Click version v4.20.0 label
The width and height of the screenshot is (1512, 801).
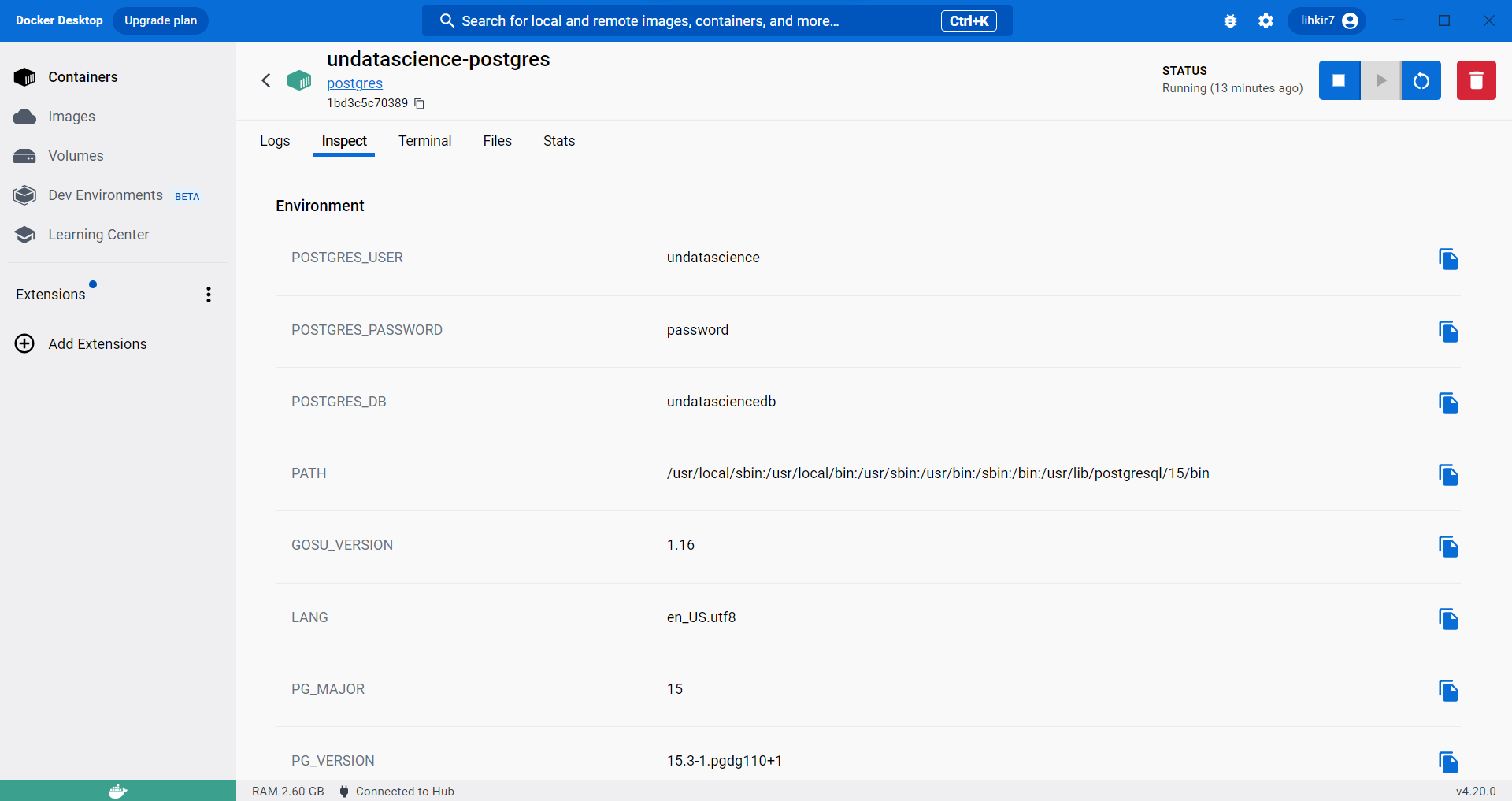1476,792
